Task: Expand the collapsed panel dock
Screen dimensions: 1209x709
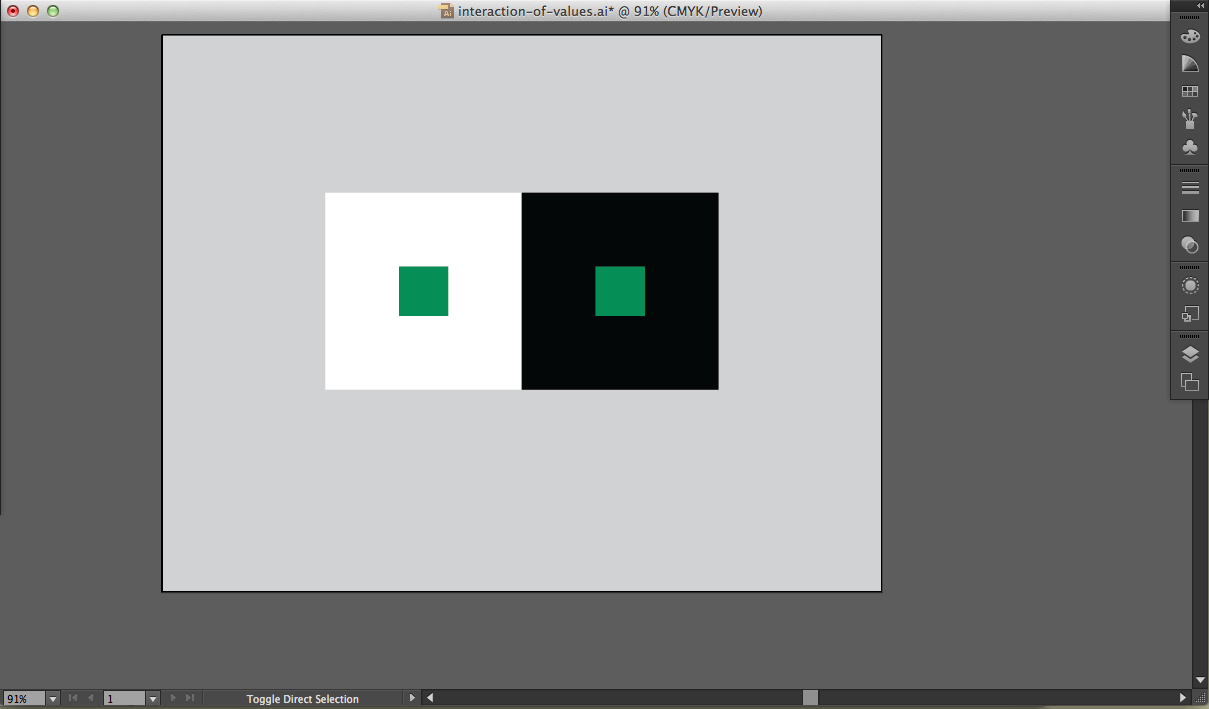Action: click(1200, 6)
